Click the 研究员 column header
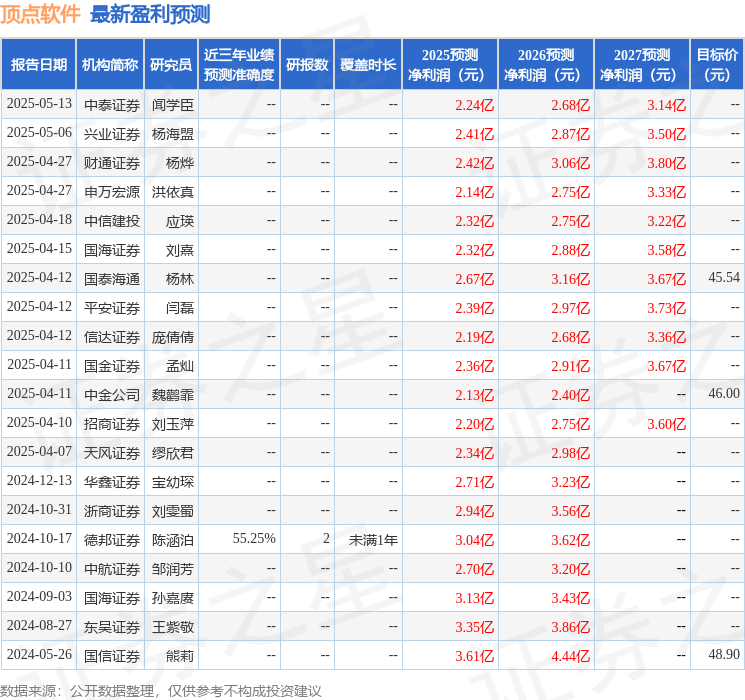 coord(171,64)
